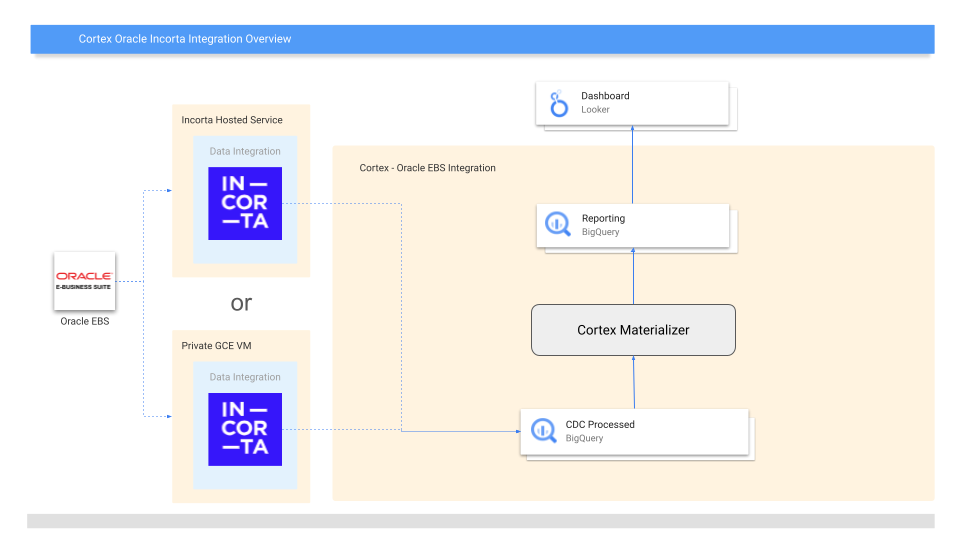
Task: Click the arrow between Reporting and Dashboard
Action: pos(633,165)
